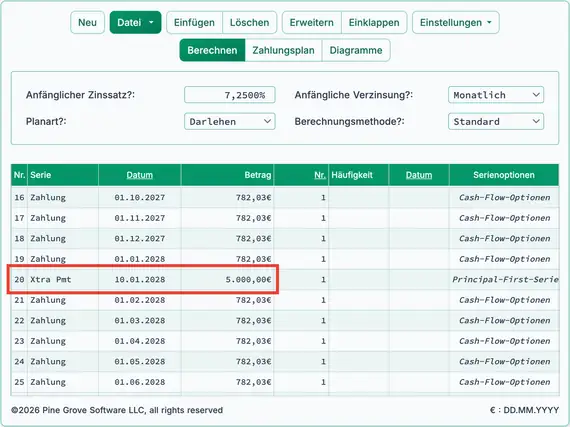Click the second Datum header beside Häufigkeit
Screen dimensions: 570x427
(419, 175)
